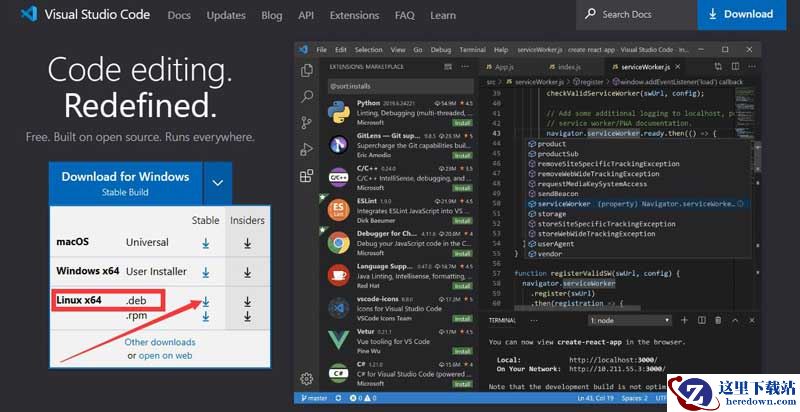This screenshot has width=800, height=412.
Task: Install the ESLint extension
Action: pos(462,221)
